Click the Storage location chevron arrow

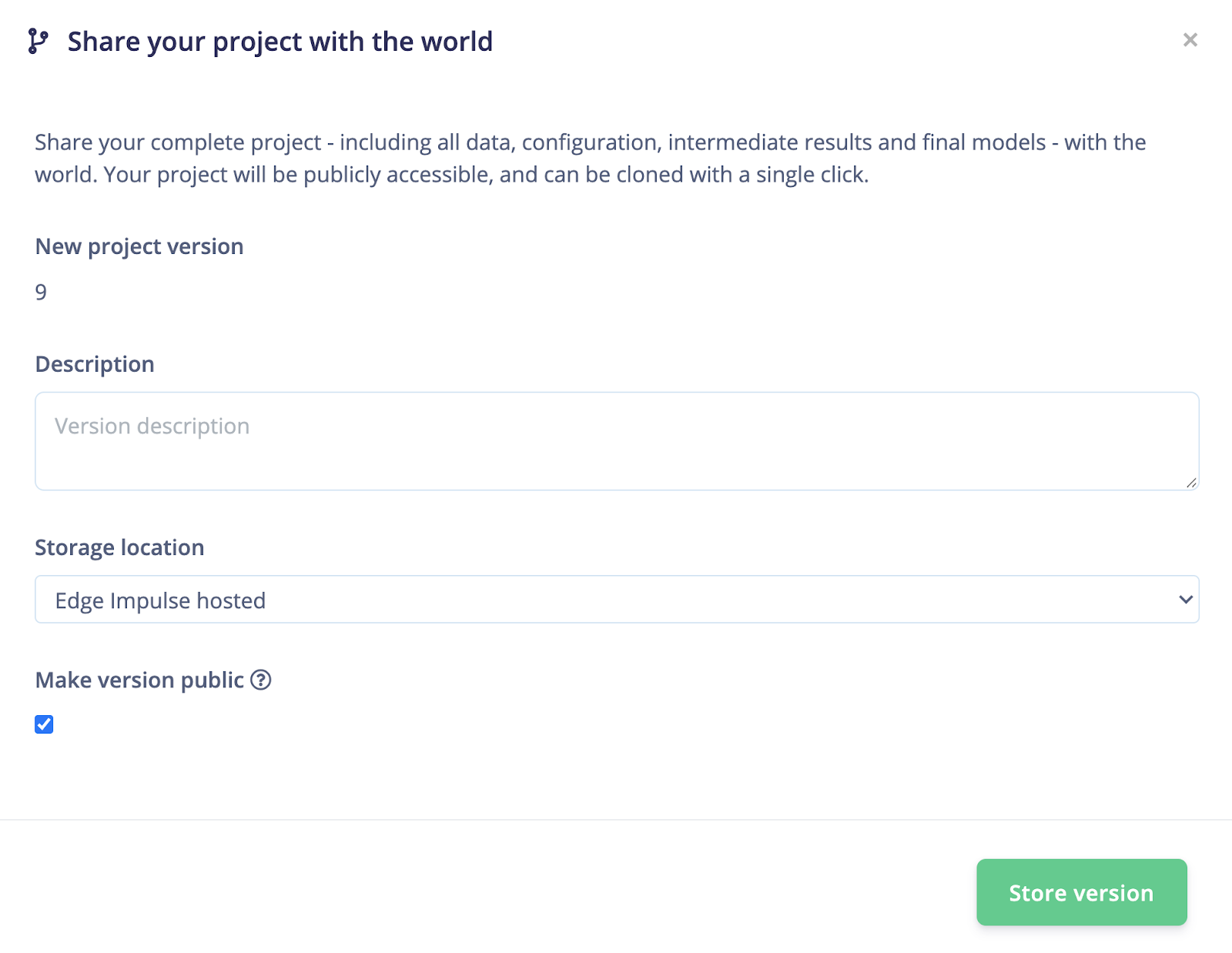[1185, 600]
